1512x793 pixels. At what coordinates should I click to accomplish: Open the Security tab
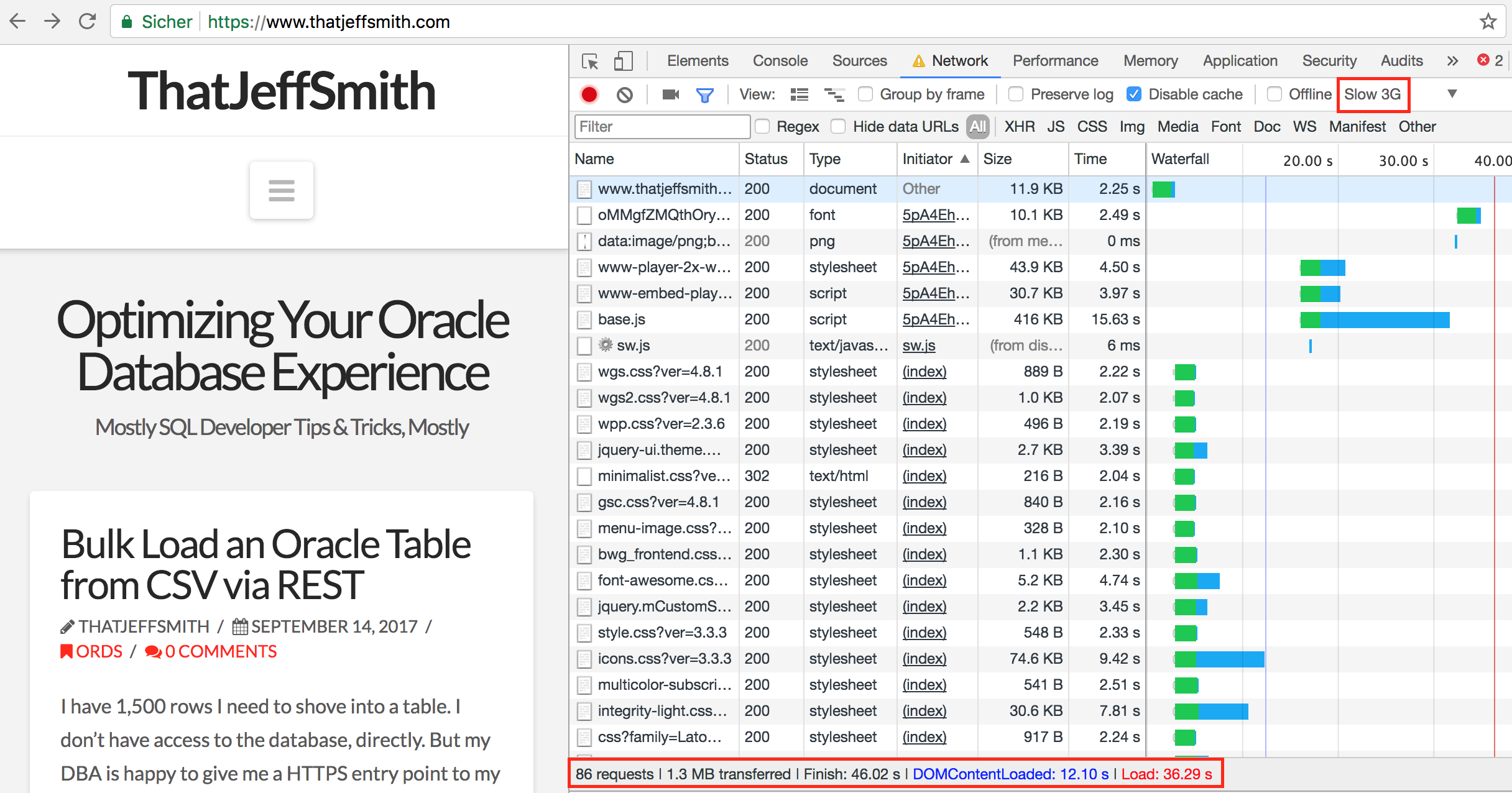pos(1330,61)
